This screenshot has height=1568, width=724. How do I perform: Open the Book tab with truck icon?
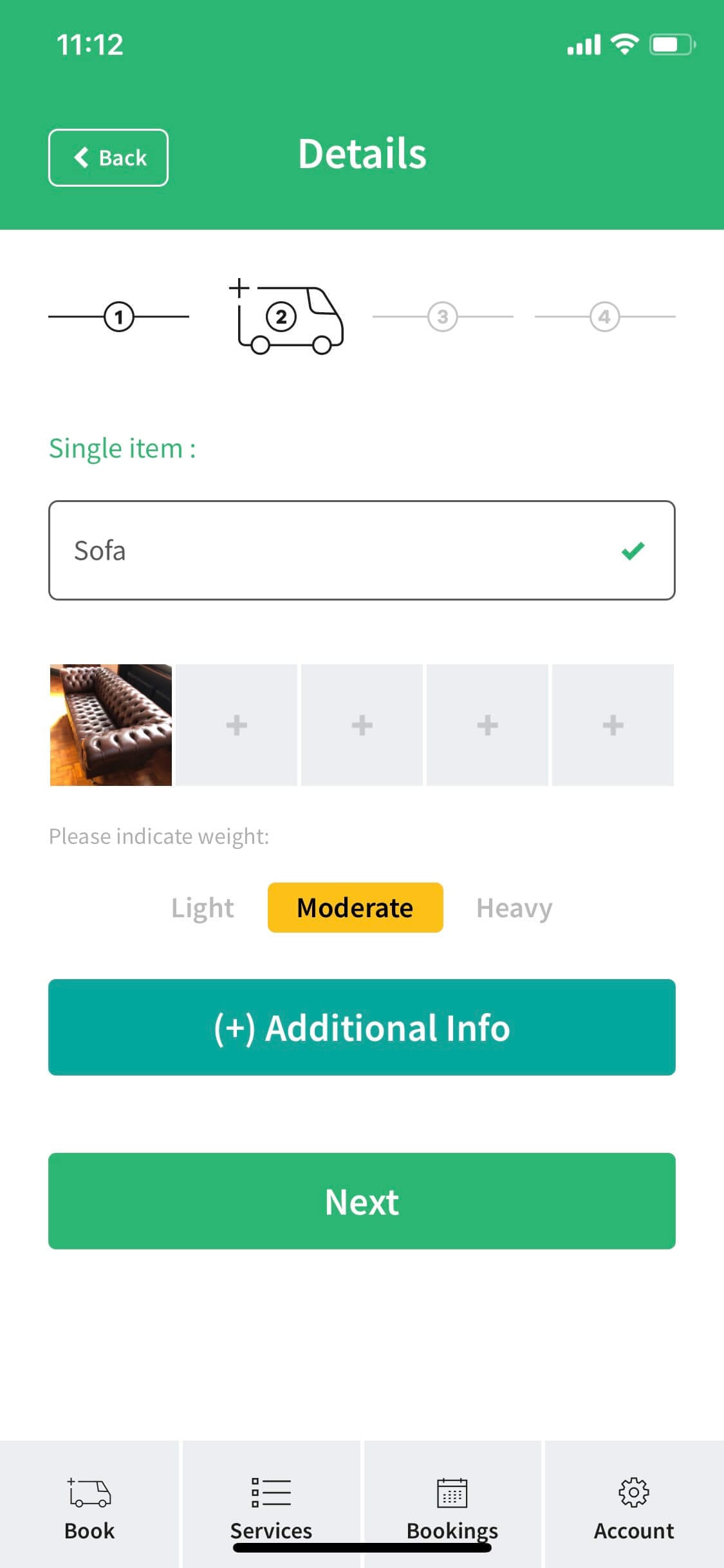[x=89, y=1504]
